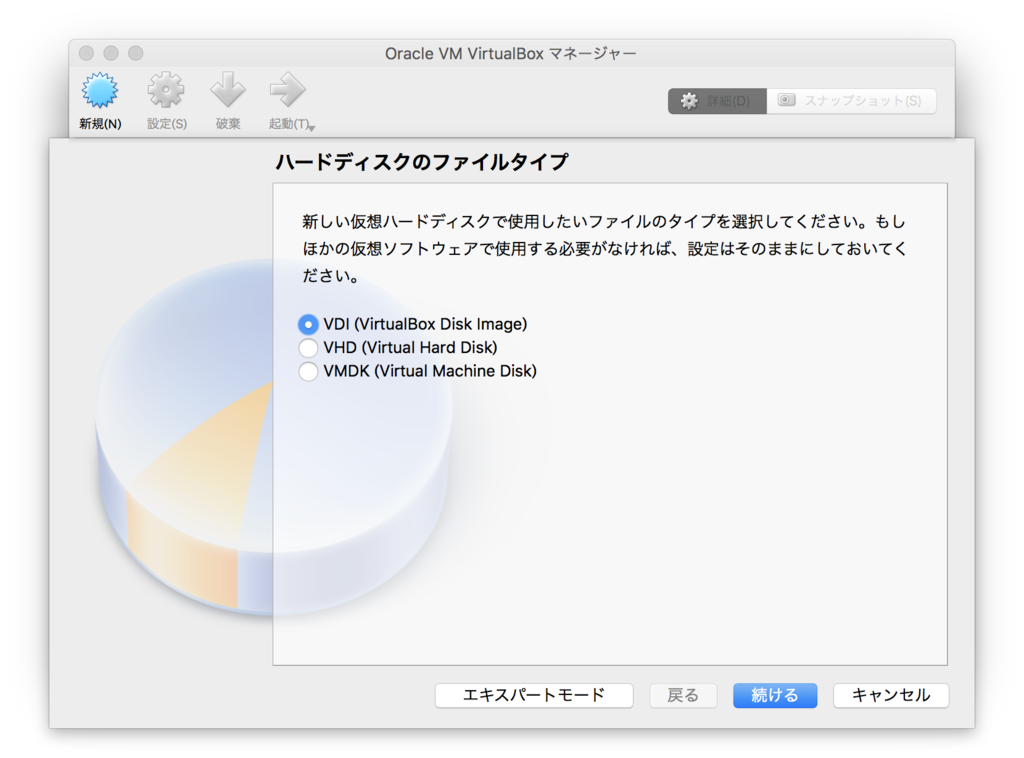
Task: Click the Oracle VM VirtualBox マネージャー title
Action: pyautogui.click(x=511, y=54)
